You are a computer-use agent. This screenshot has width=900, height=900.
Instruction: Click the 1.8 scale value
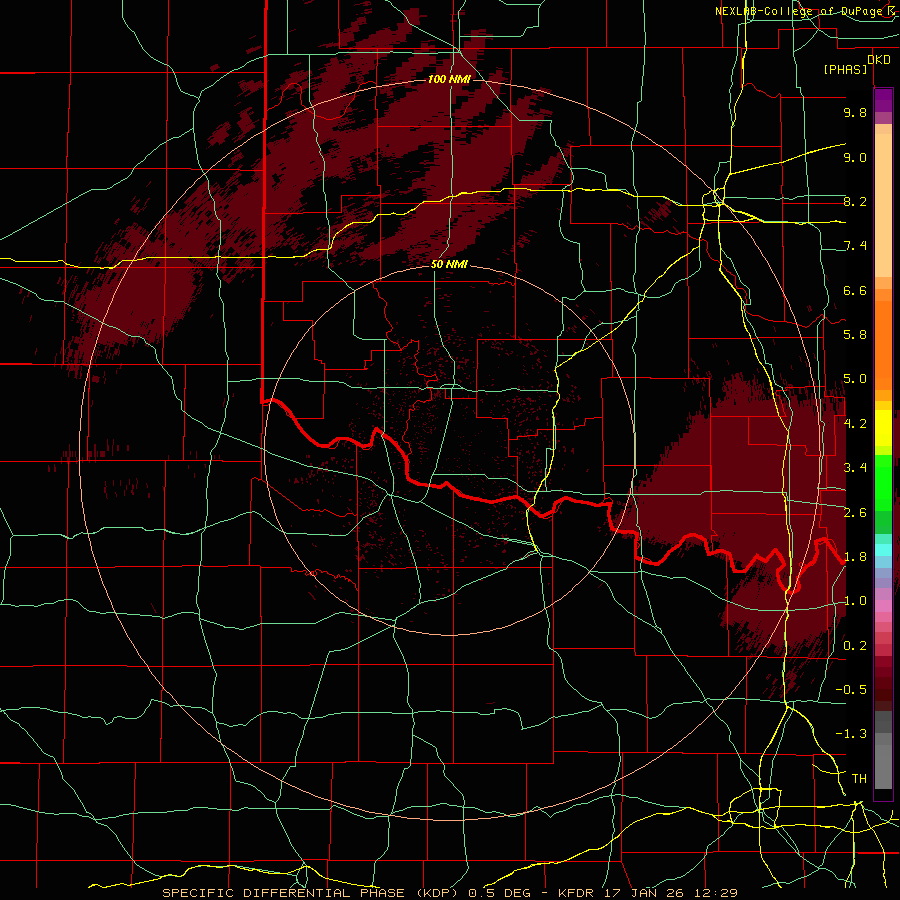(855, 557)
